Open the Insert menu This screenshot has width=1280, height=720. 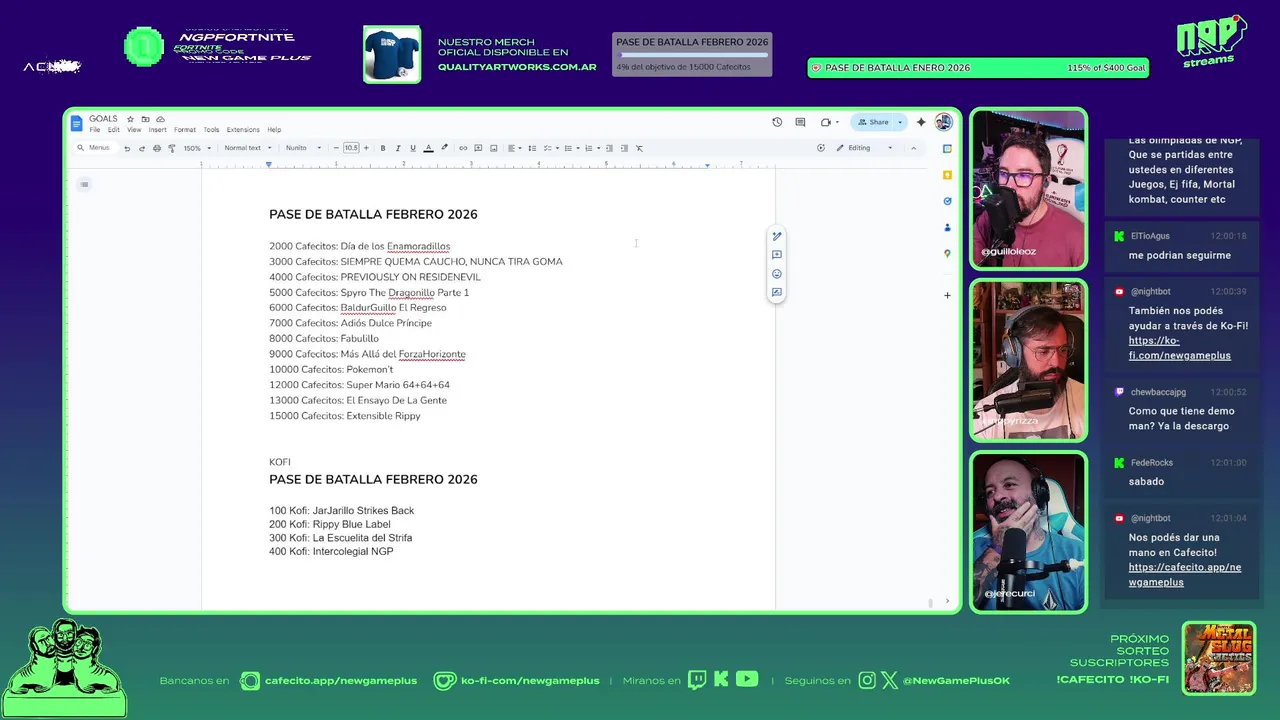[158, 130]
